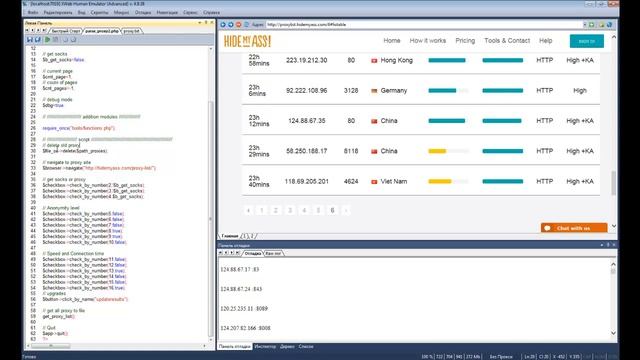This screenshot has height=360, width=640.
Task: Click the teal sign in button
Action: [x=587, y=41]
